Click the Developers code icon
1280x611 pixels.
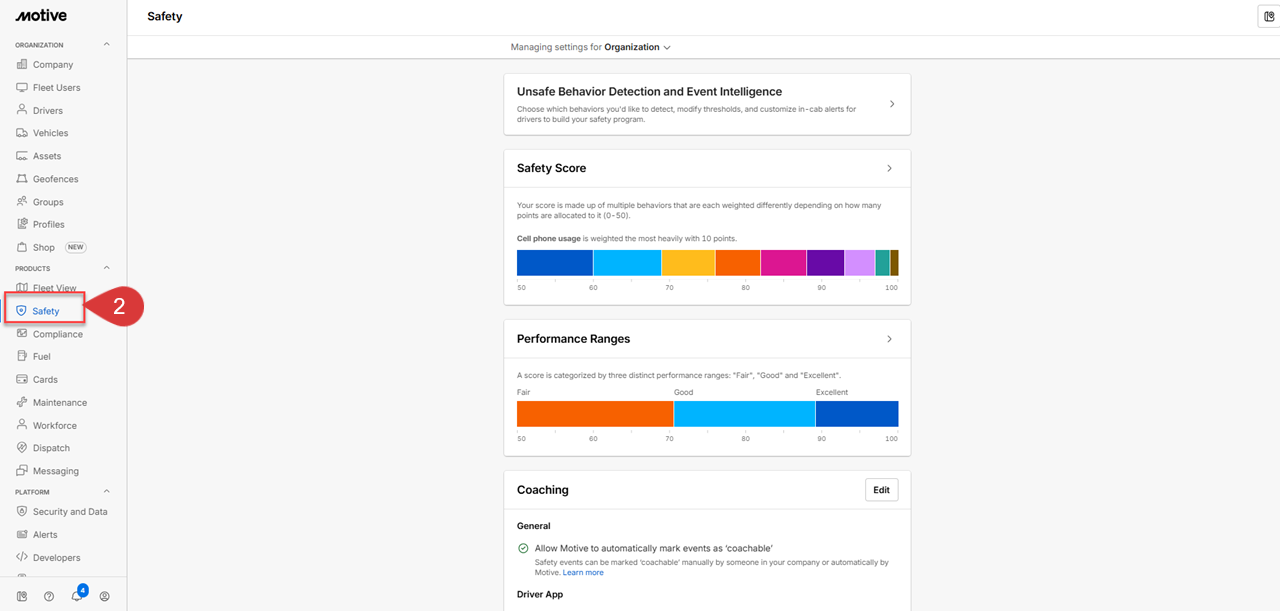point(22,557)
